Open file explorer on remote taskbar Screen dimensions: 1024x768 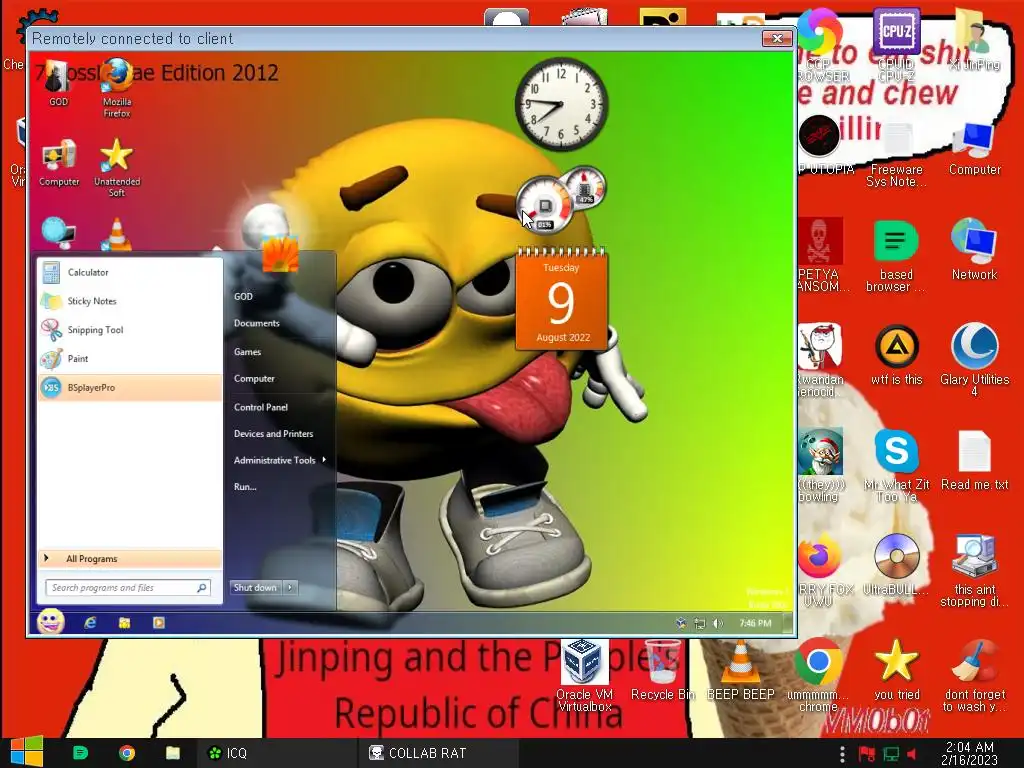point(124,623)
